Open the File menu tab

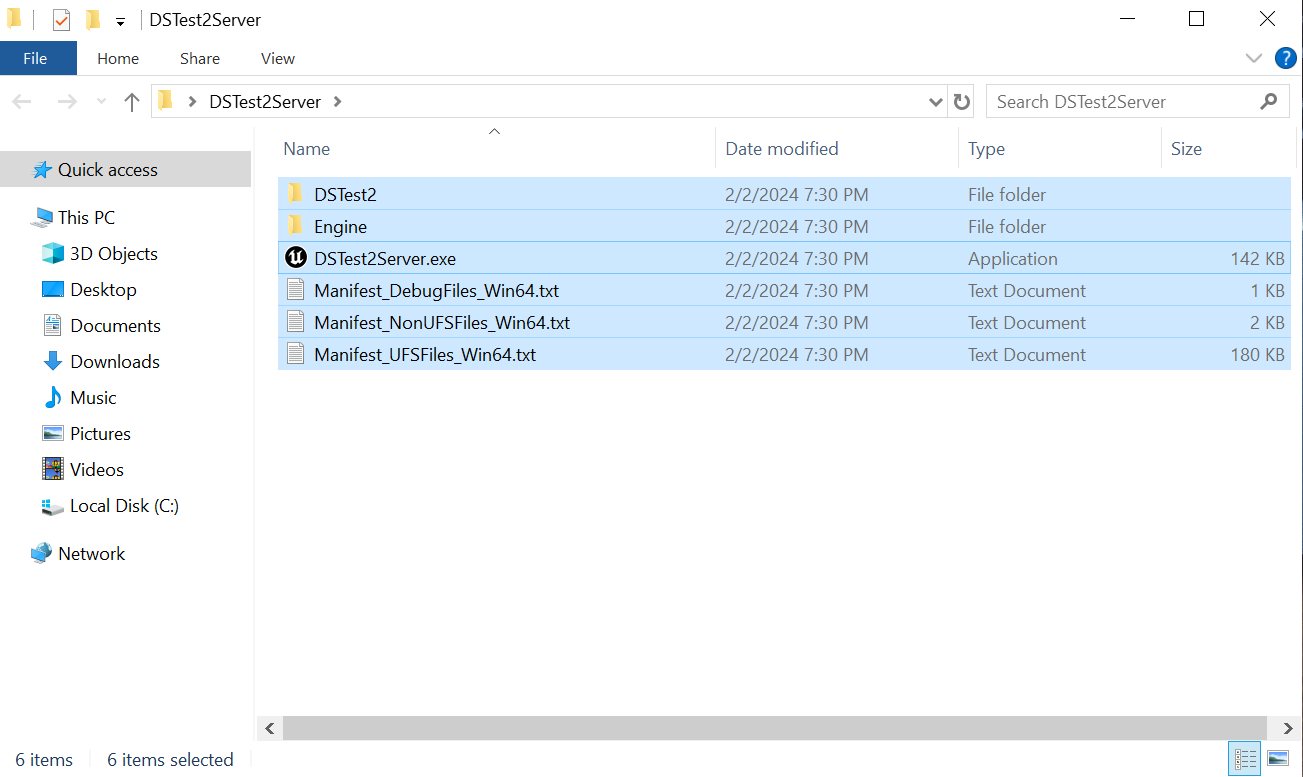(36, 58)
